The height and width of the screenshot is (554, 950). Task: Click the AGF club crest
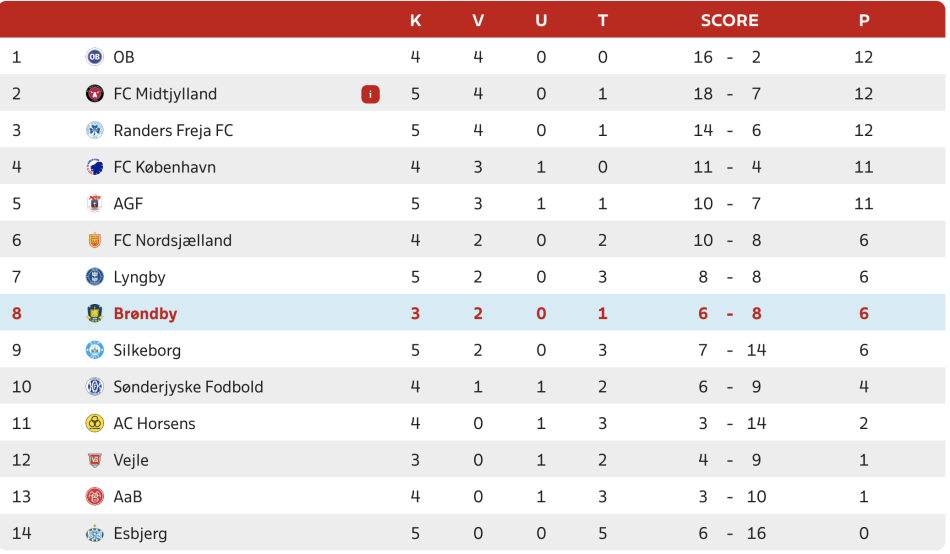click(95, 204)
